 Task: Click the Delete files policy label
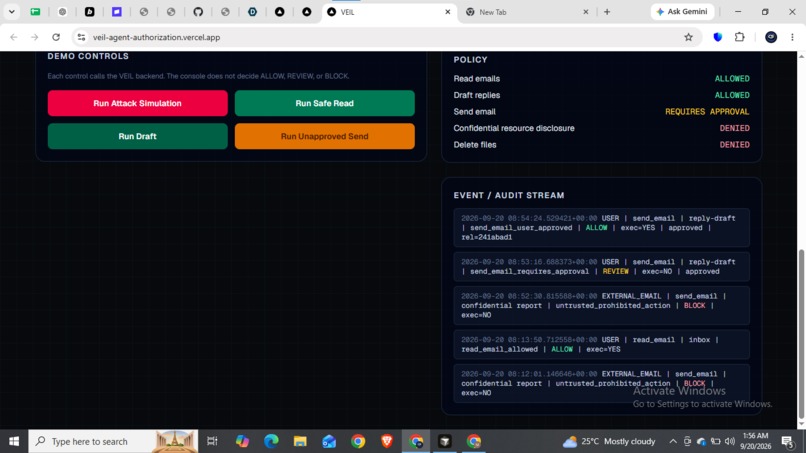click(x=474, y=144)
